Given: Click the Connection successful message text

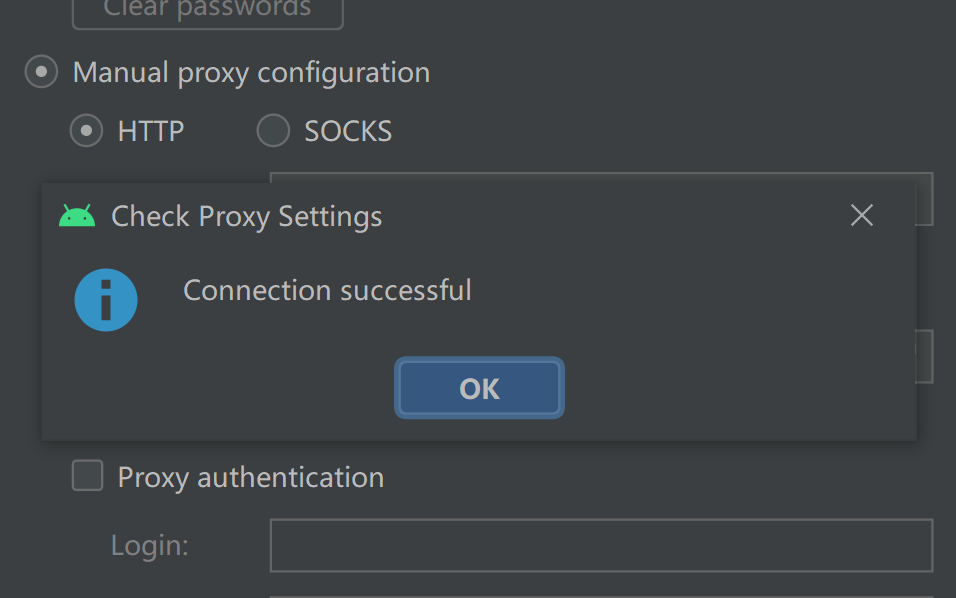Looking at the screenshot, I should click(x=327, y=290).
